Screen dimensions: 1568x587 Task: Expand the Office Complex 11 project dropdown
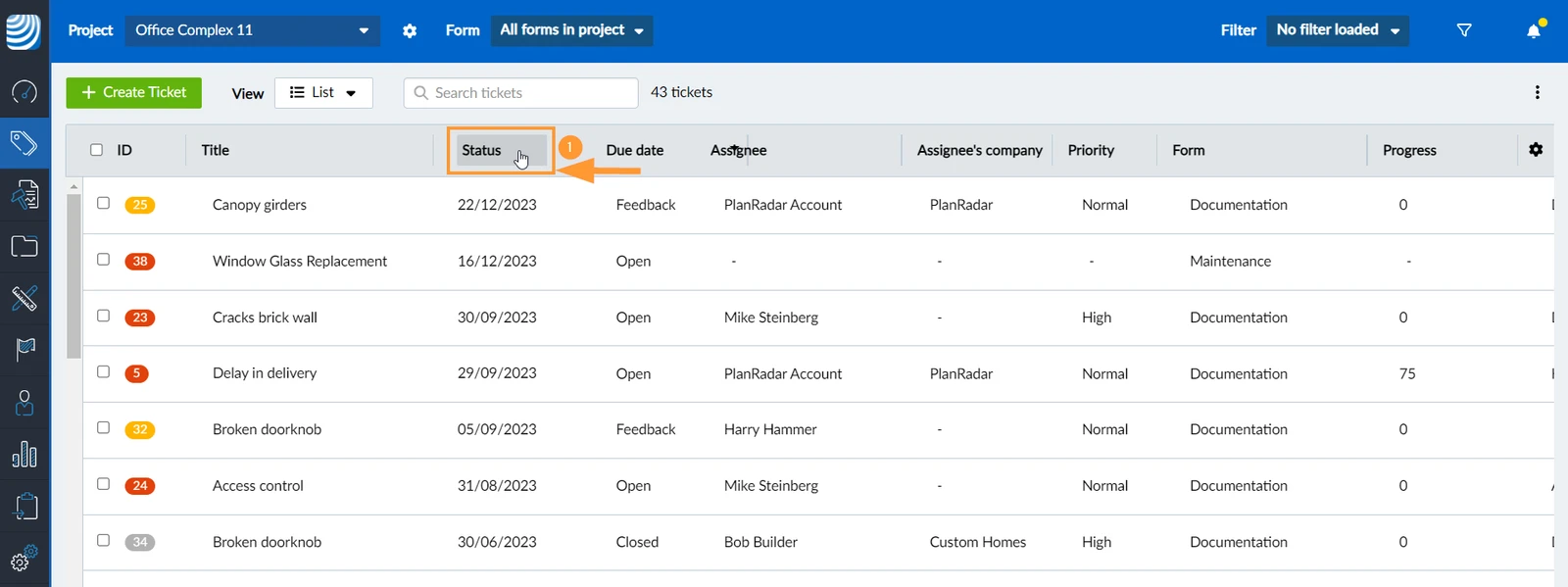pyautogui.click(x=253, y=30)
